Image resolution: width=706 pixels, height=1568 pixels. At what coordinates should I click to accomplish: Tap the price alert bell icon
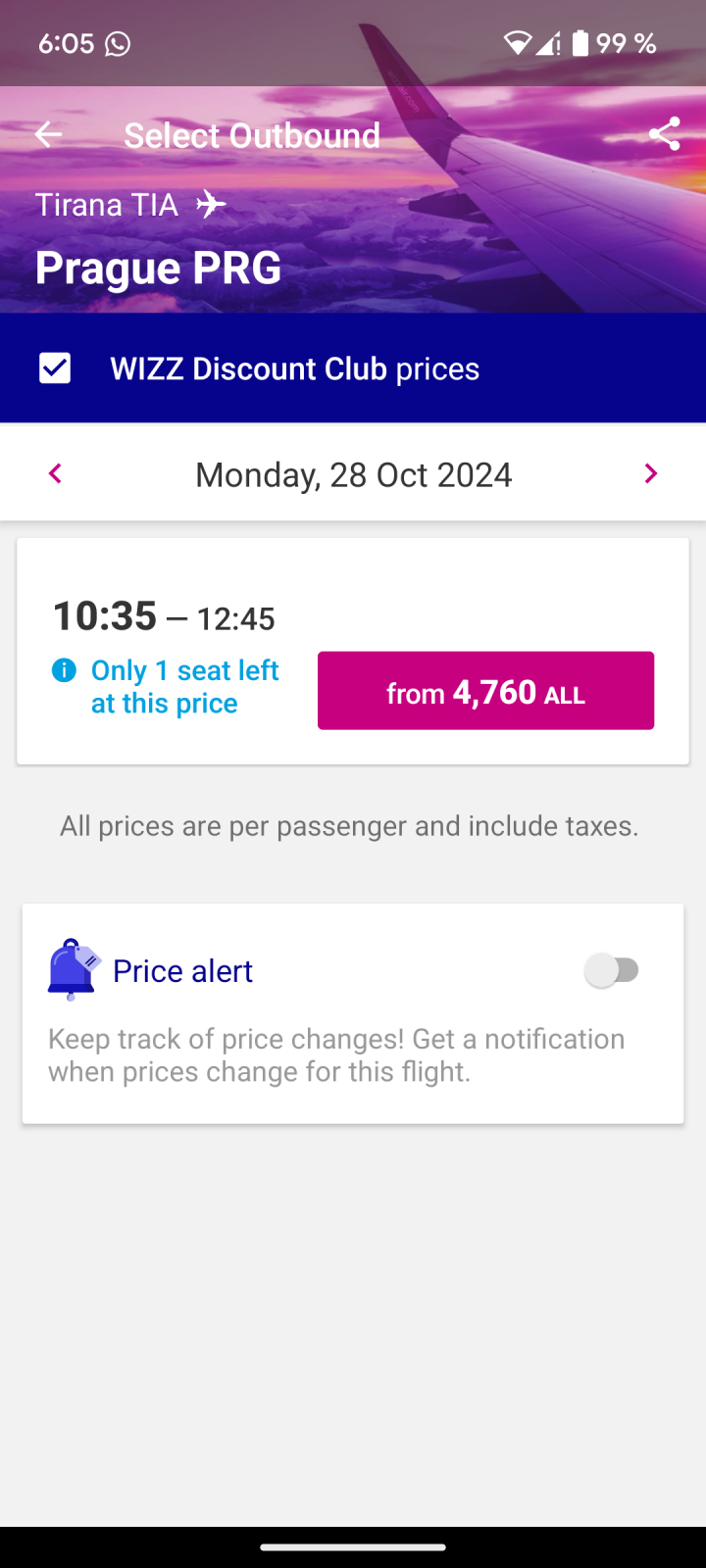point(74,969)
